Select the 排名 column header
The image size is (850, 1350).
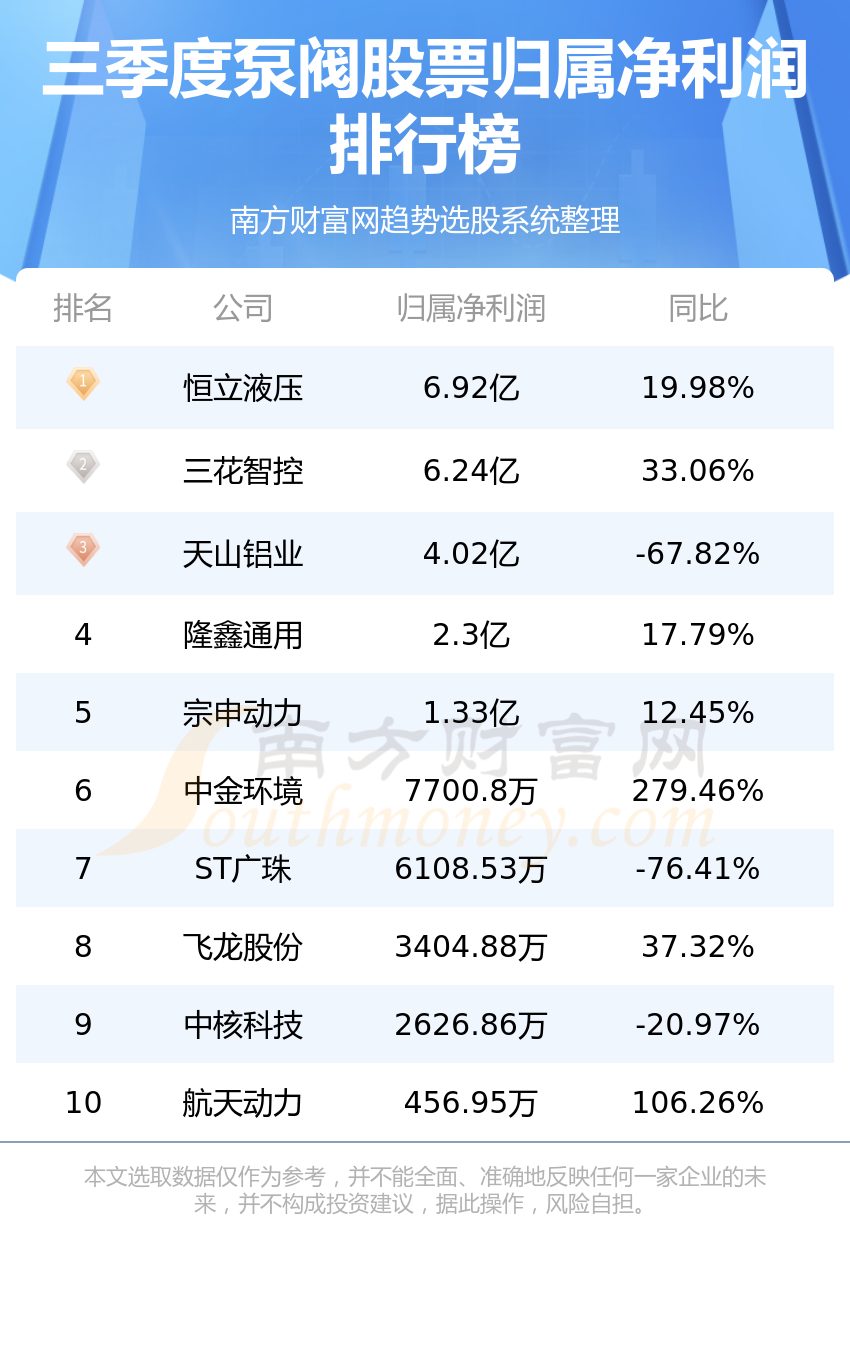83,308
